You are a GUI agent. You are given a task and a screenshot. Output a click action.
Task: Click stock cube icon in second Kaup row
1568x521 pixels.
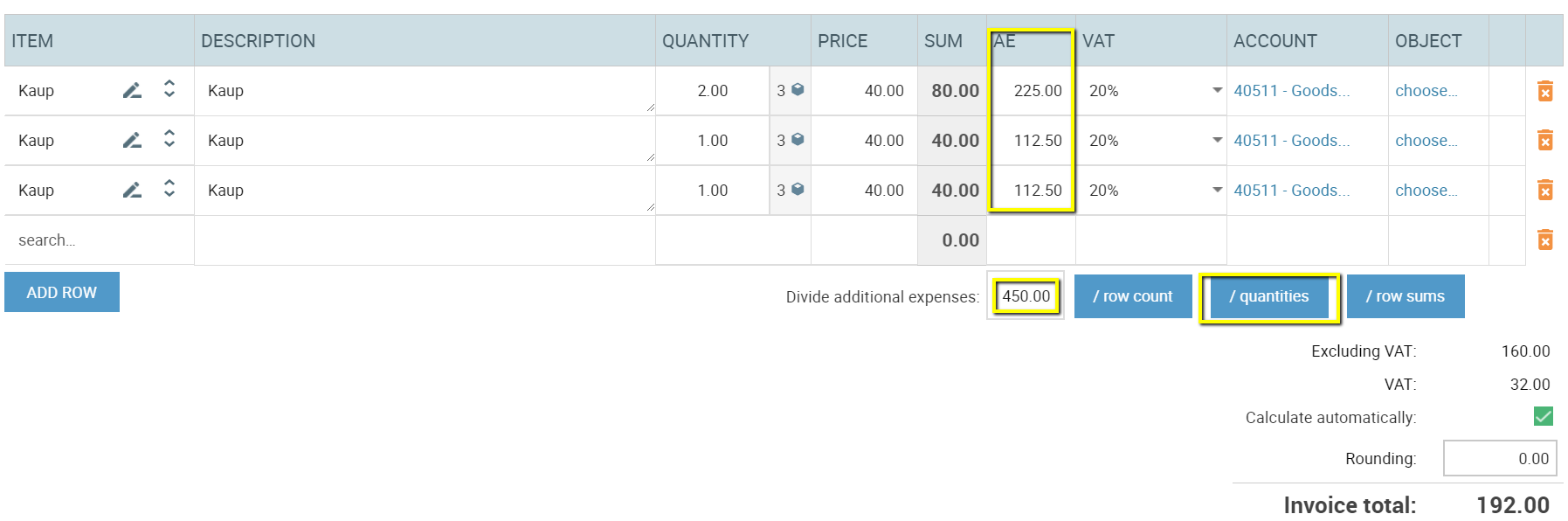click(798, 139)
